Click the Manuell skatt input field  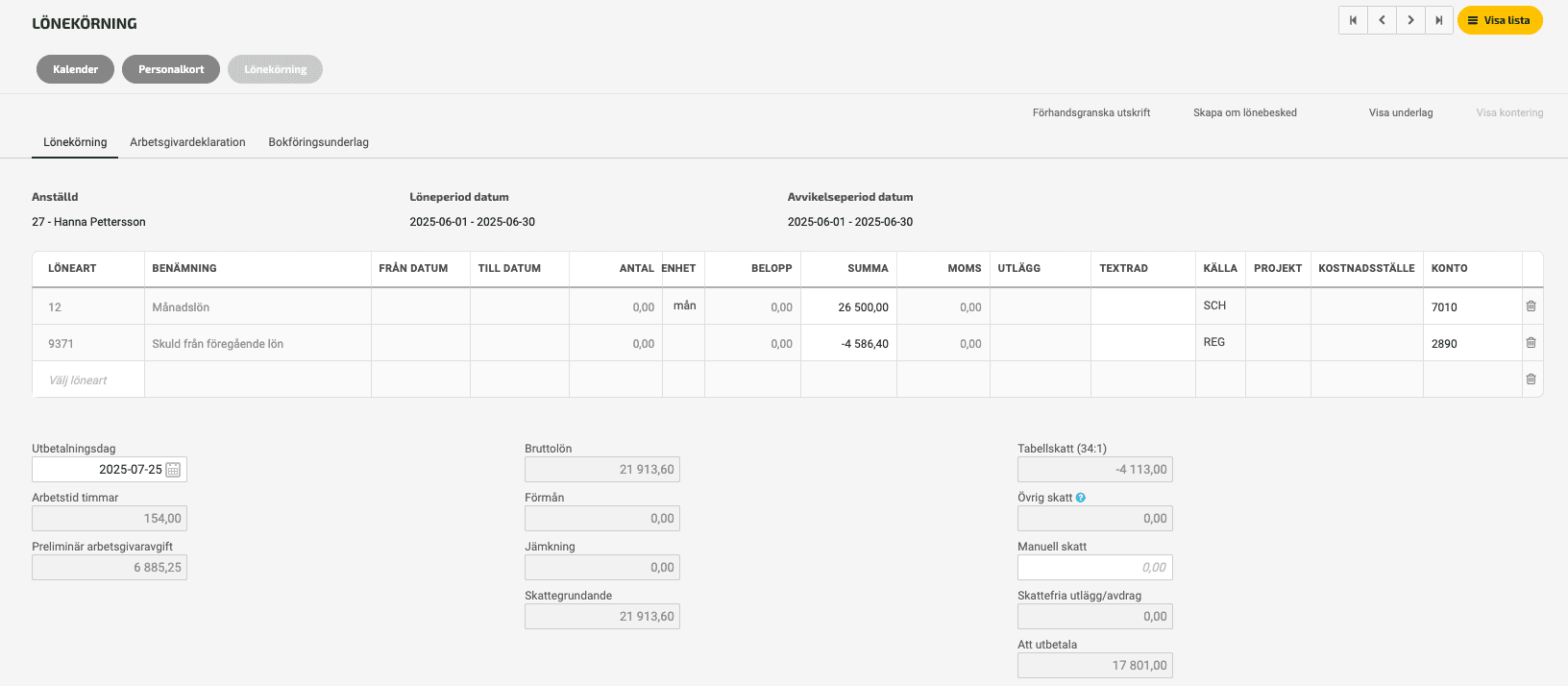pyautogui.click(x=1095, y=567)
